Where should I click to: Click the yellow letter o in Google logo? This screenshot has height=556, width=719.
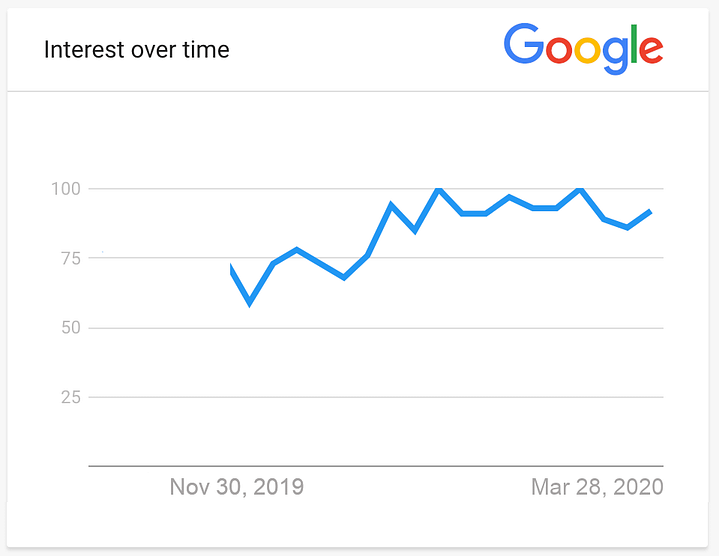587,50
